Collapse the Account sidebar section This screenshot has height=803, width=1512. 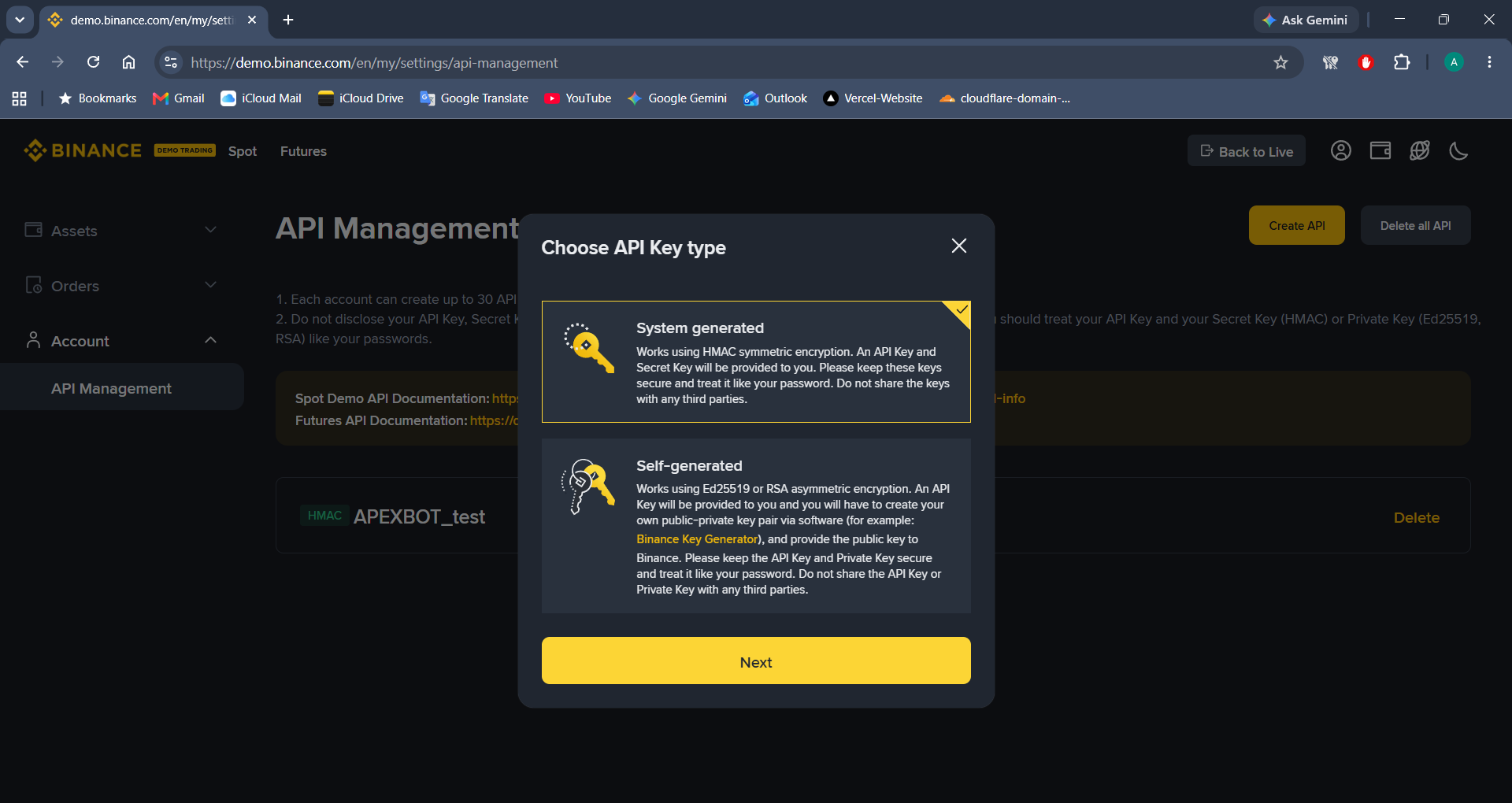pyautogui.click(x=122, y=340)
